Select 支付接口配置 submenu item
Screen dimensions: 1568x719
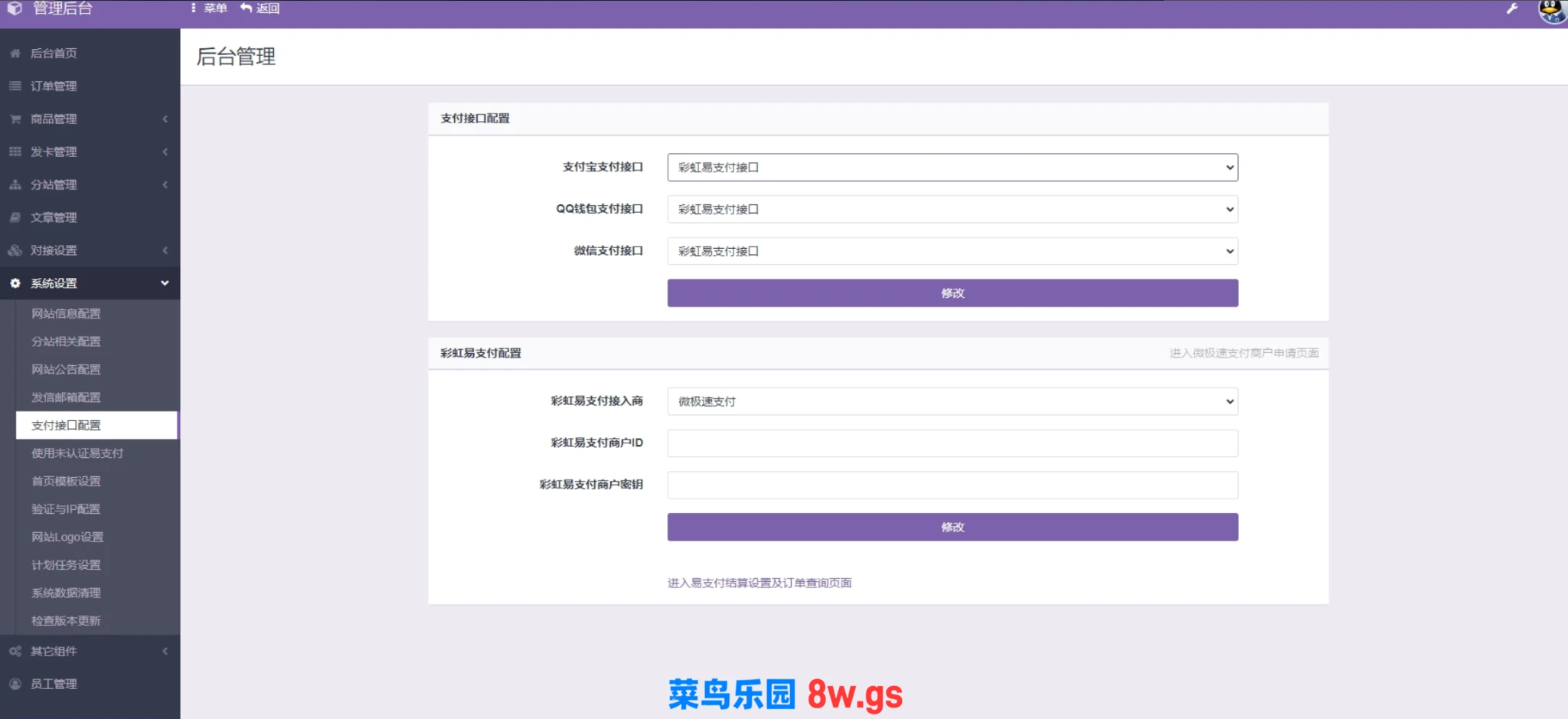tap(96, 426)
